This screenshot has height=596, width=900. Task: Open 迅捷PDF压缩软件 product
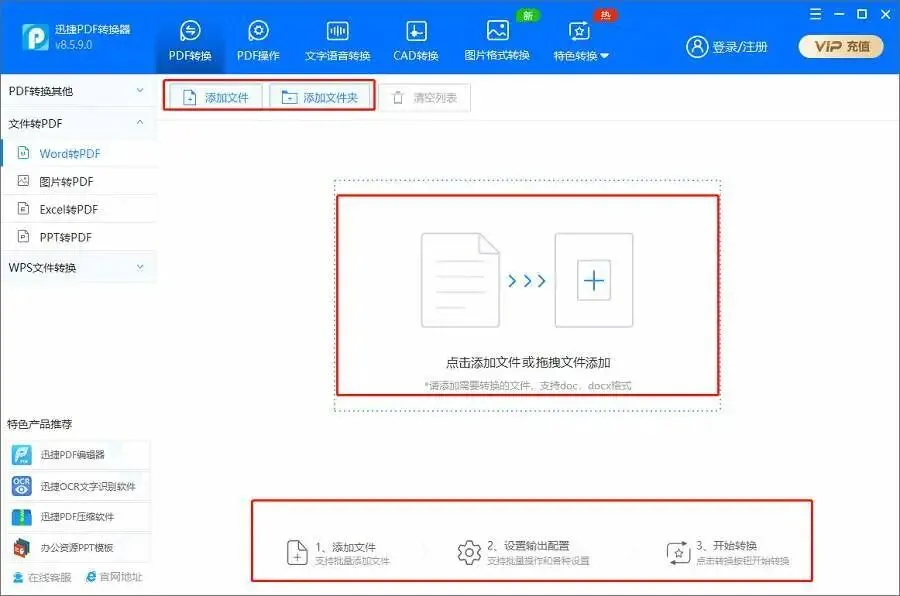click(x=79, y=517)
